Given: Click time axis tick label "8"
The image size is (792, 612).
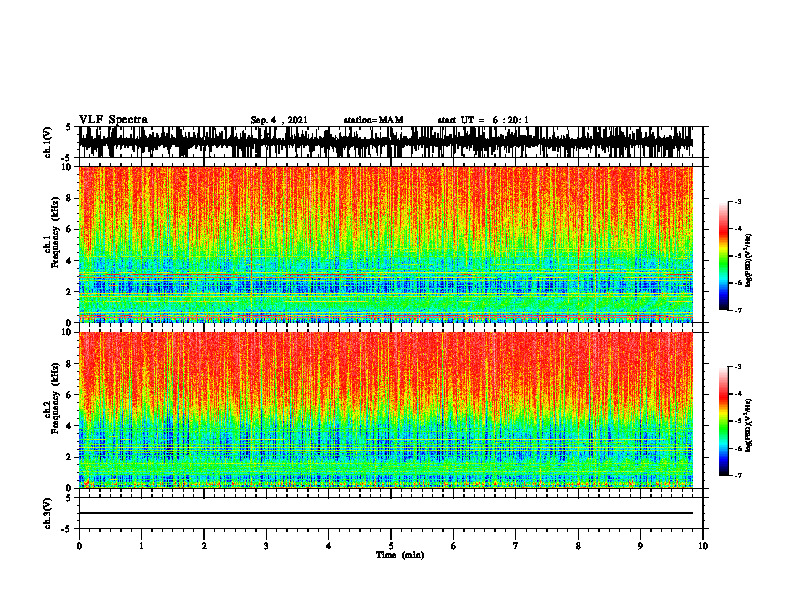Looking at the screenshot, I should (578, 546).
